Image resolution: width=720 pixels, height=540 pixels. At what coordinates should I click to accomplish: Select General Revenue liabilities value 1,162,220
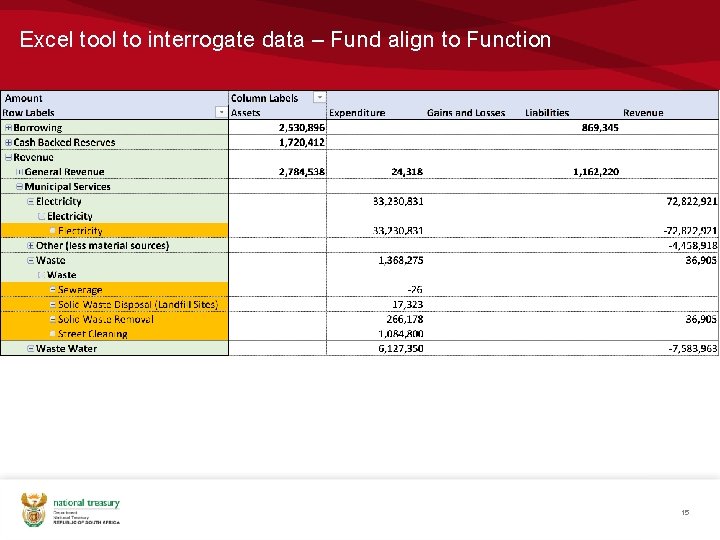click(596, 172)
